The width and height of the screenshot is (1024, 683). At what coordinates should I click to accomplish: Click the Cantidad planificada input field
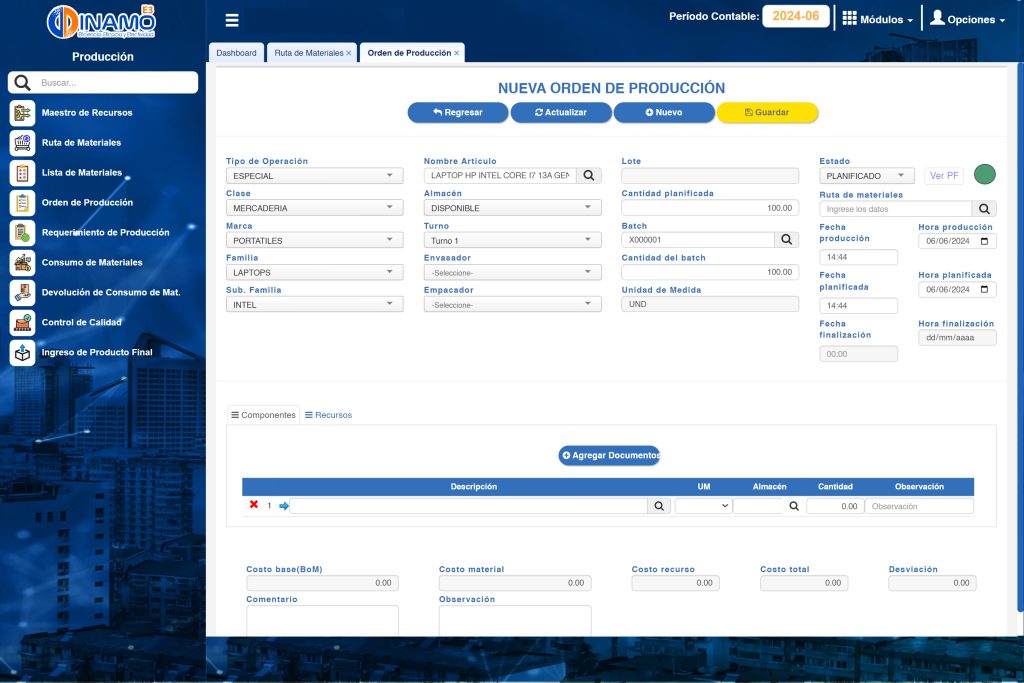coord(709,208)
